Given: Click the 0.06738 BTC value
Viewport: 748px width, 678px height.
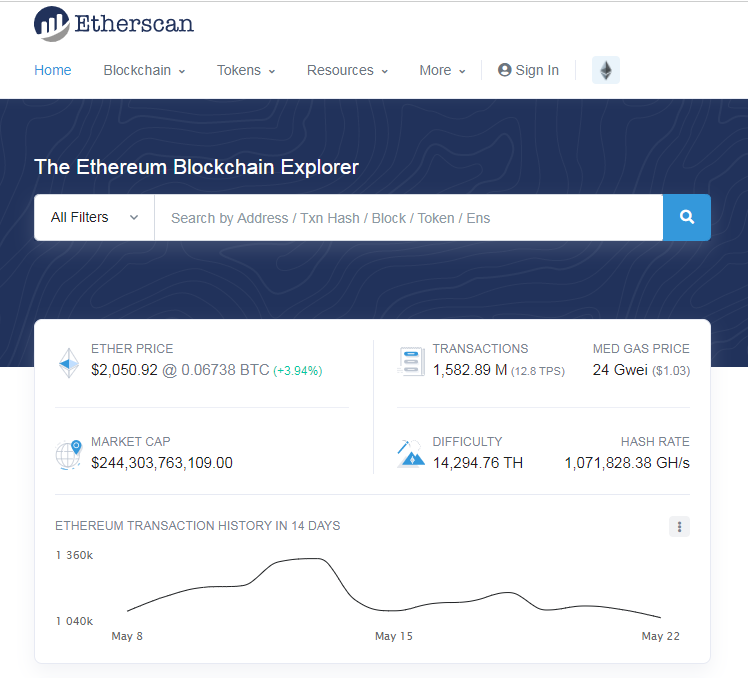Looking at the screenshot, I should (225, 370).
